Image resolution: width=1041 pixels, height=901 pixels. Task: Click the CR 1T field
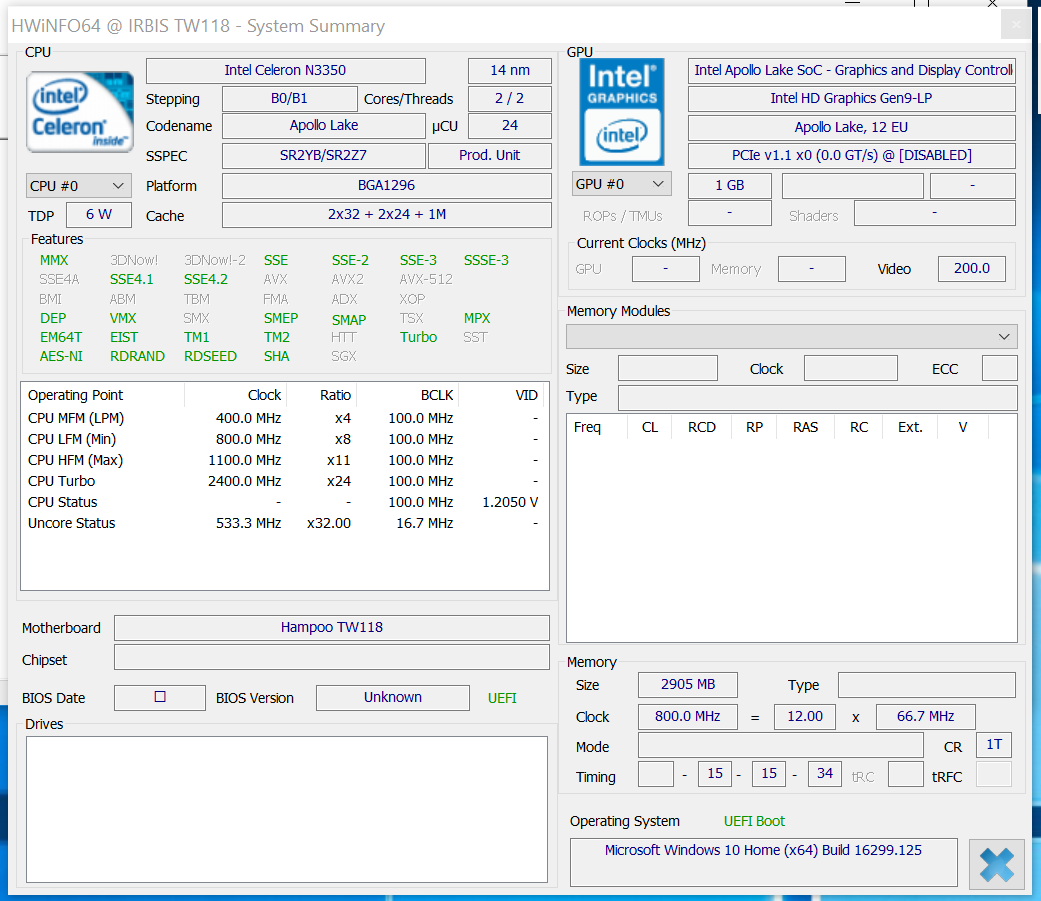pyautogui.click(x=994, y=744)
